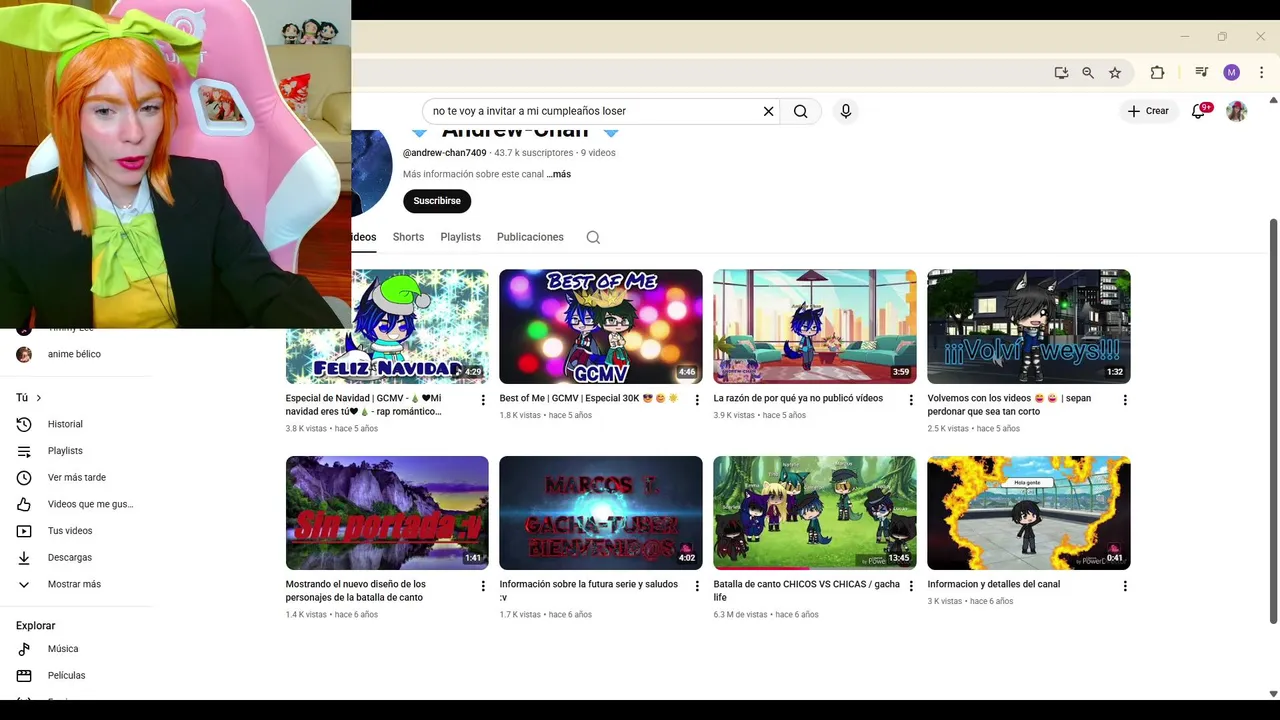Expand channel info with ...más
The image size is (1280, 720).
(559, 174)
